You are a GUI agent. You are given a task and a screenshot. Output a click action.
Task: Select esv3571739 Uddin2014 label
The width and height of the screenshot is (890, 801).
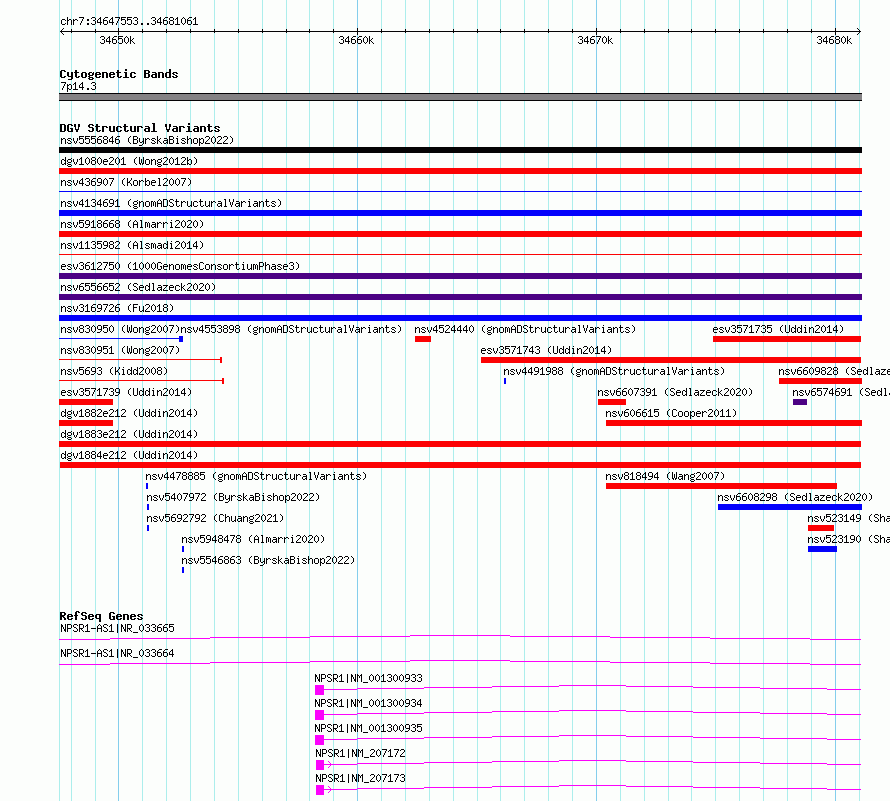pos(126,392)
